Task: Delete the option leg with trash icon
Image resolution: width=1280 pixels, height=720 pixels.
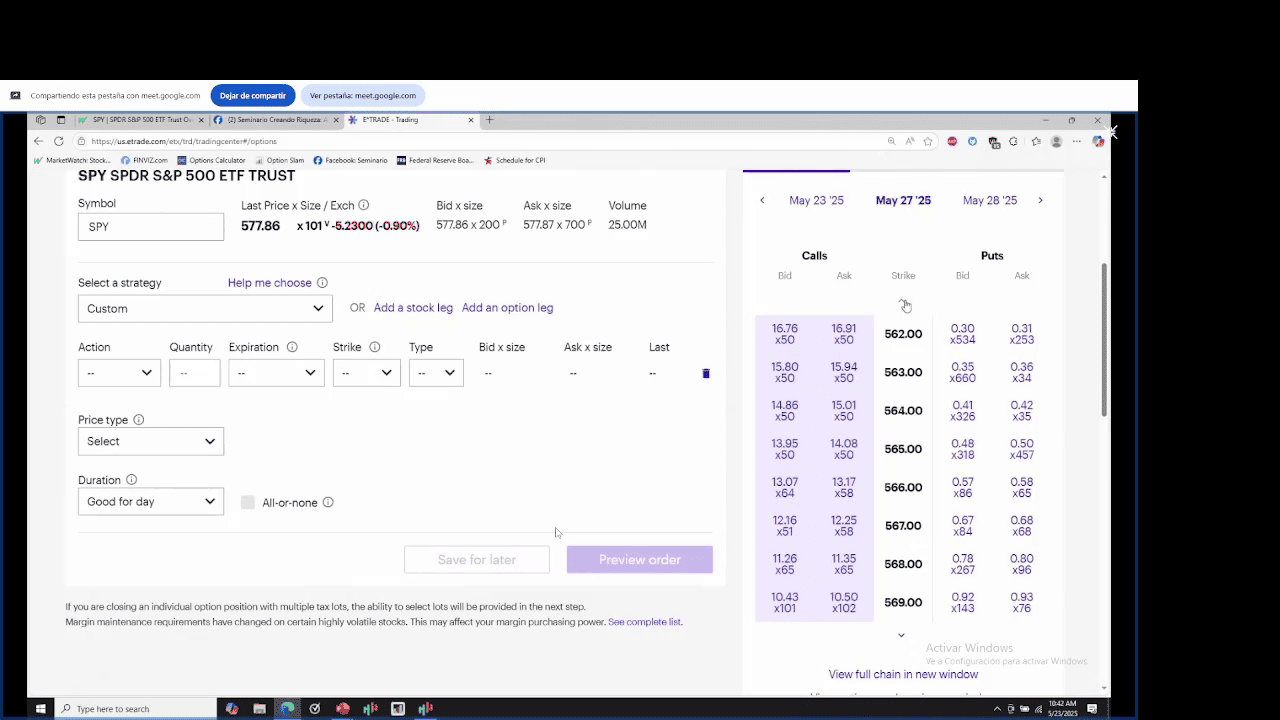Action: point(705,373)
